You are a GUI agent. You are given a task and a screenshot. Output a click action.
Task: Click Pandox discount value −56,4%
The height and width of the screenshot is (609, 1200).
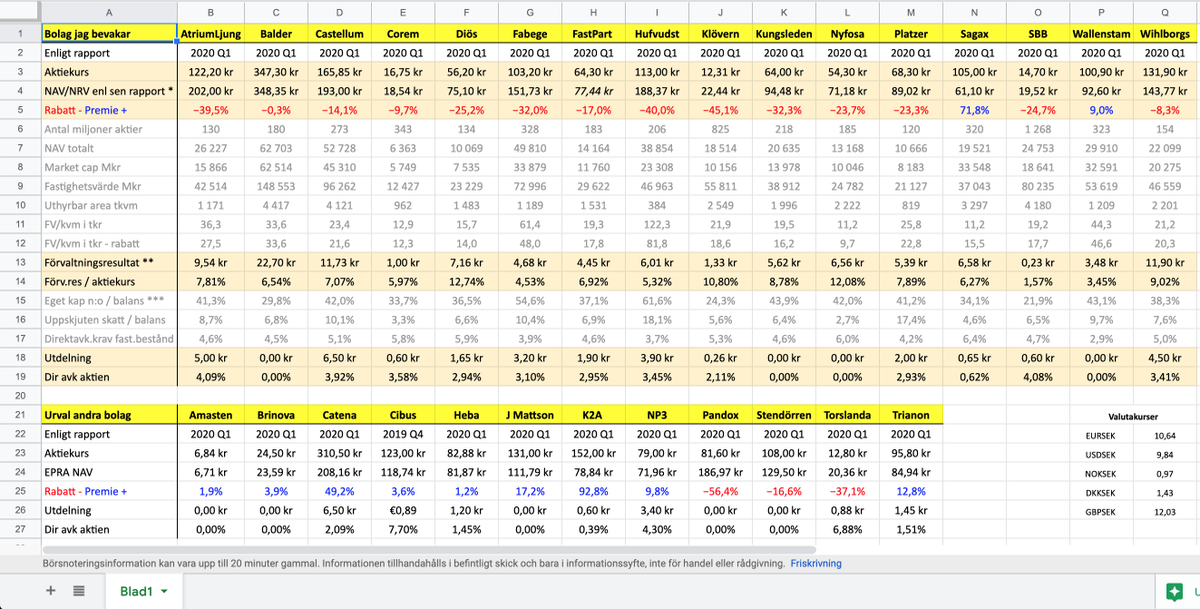point(721,491)
